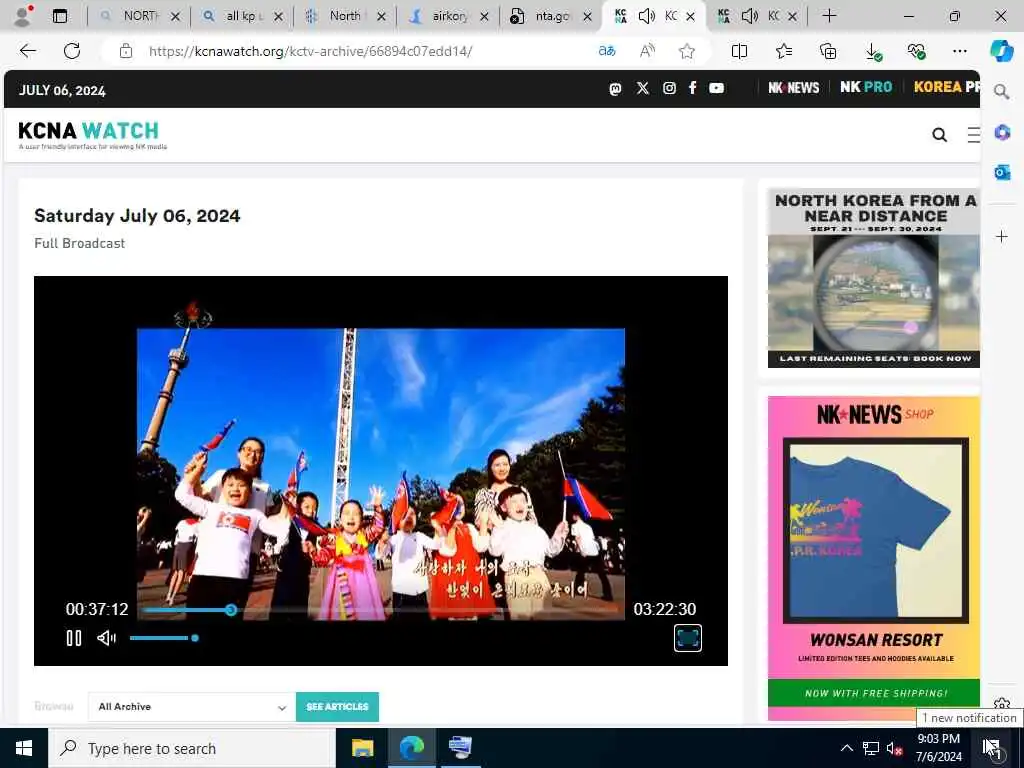This screenshot has width=1024, height=768.
Task: Open the X (Twitter) social link
Action: pos(643,88)
